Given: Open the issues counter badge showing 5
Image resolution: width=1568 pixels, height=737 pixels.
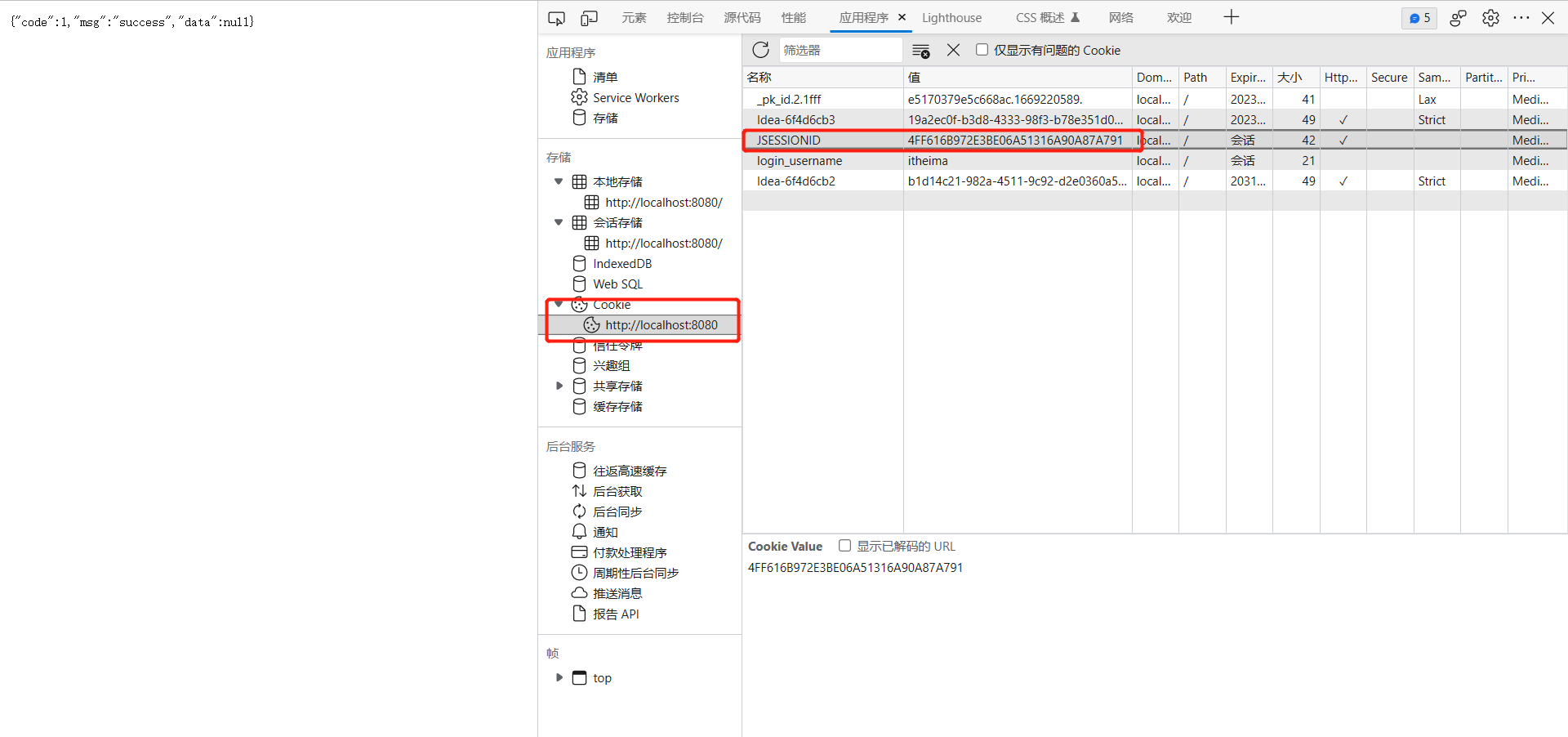Looking at the screenshot, I should [1419, 18].
